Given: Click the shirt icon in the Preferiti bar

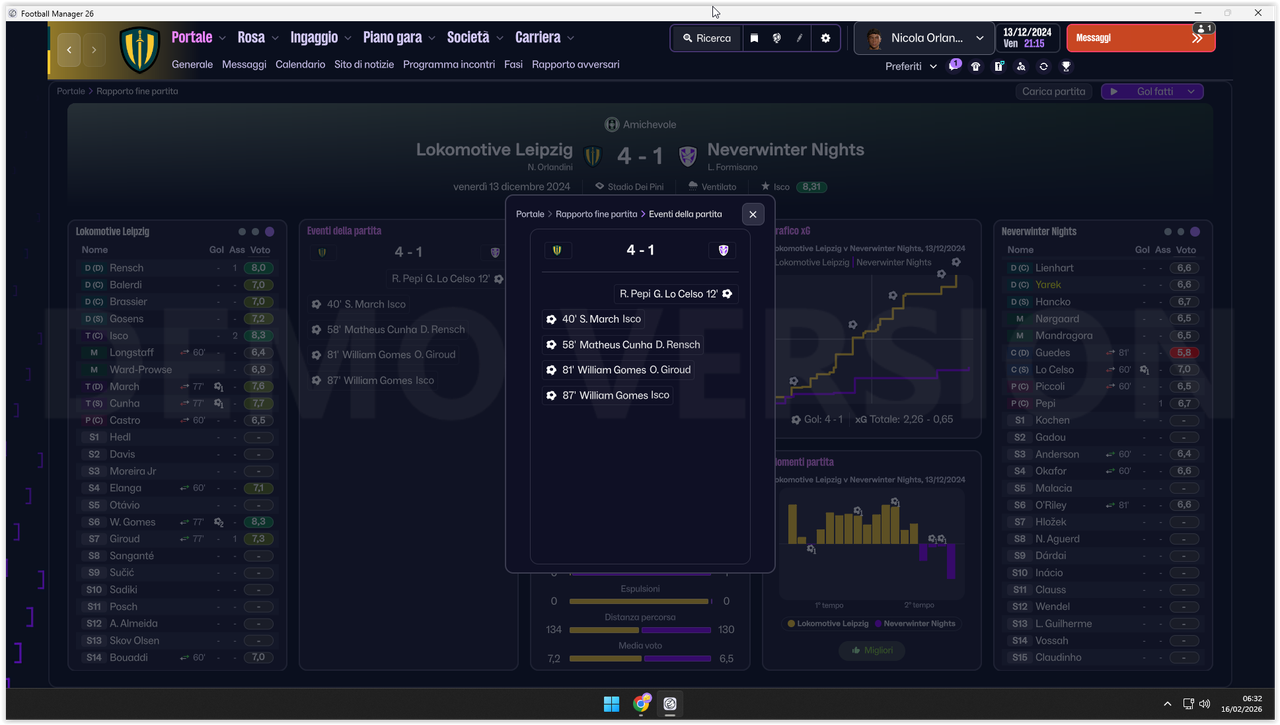Looking at the screenshot, I should [x=976, y=67].
